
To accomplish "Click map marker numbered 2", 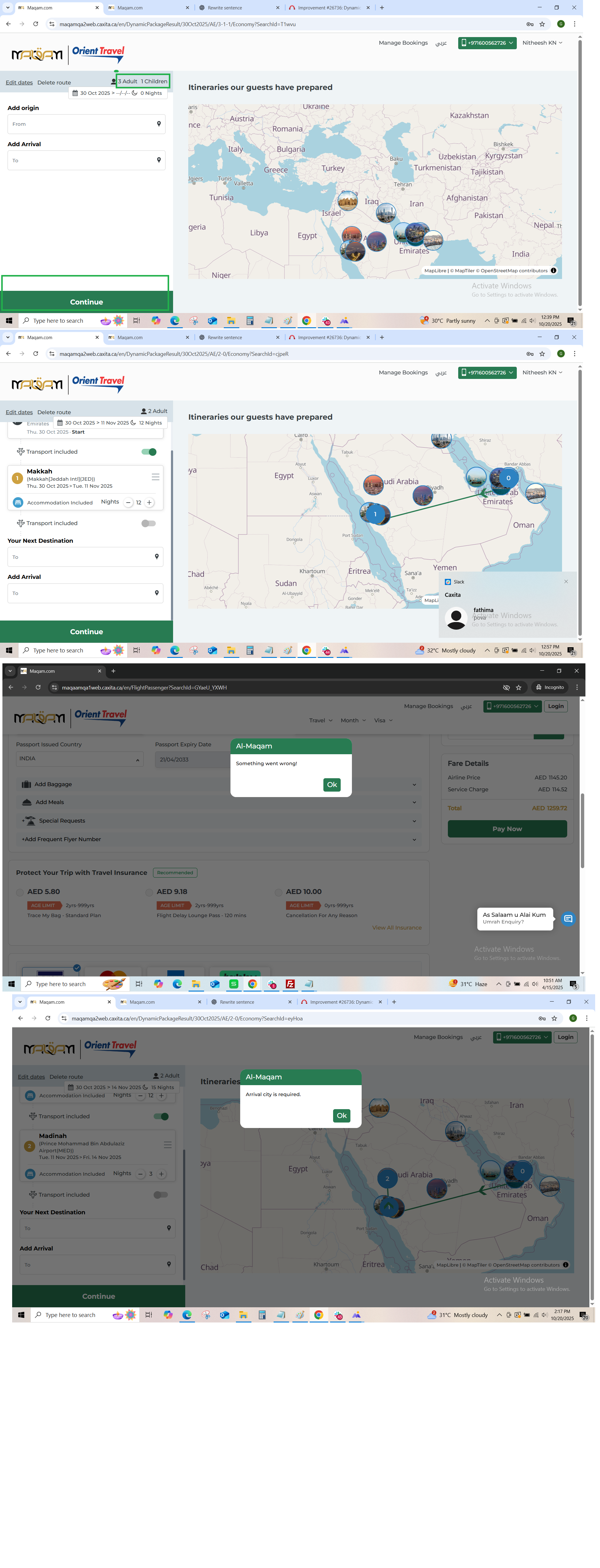I will tap(387, 1178).
